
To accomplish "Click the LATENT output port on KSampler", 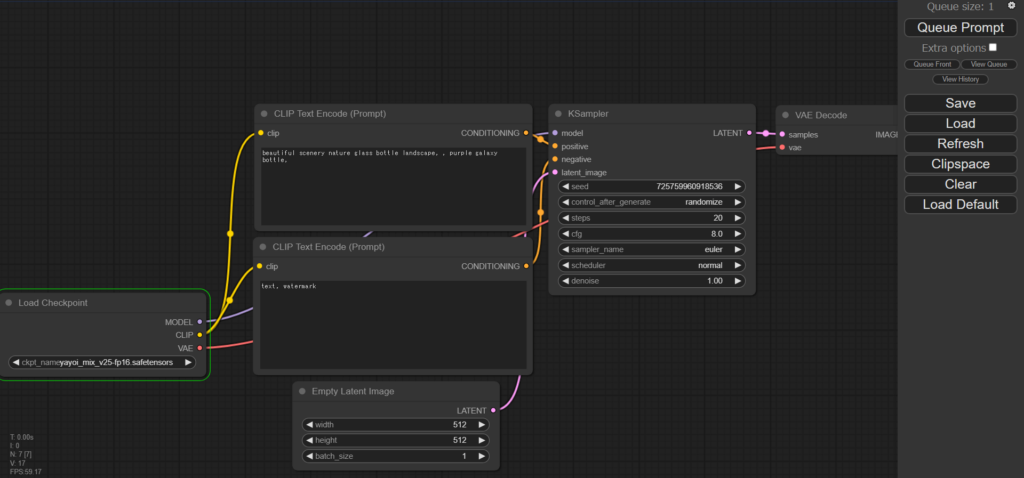I will click(x=749, y=133).
